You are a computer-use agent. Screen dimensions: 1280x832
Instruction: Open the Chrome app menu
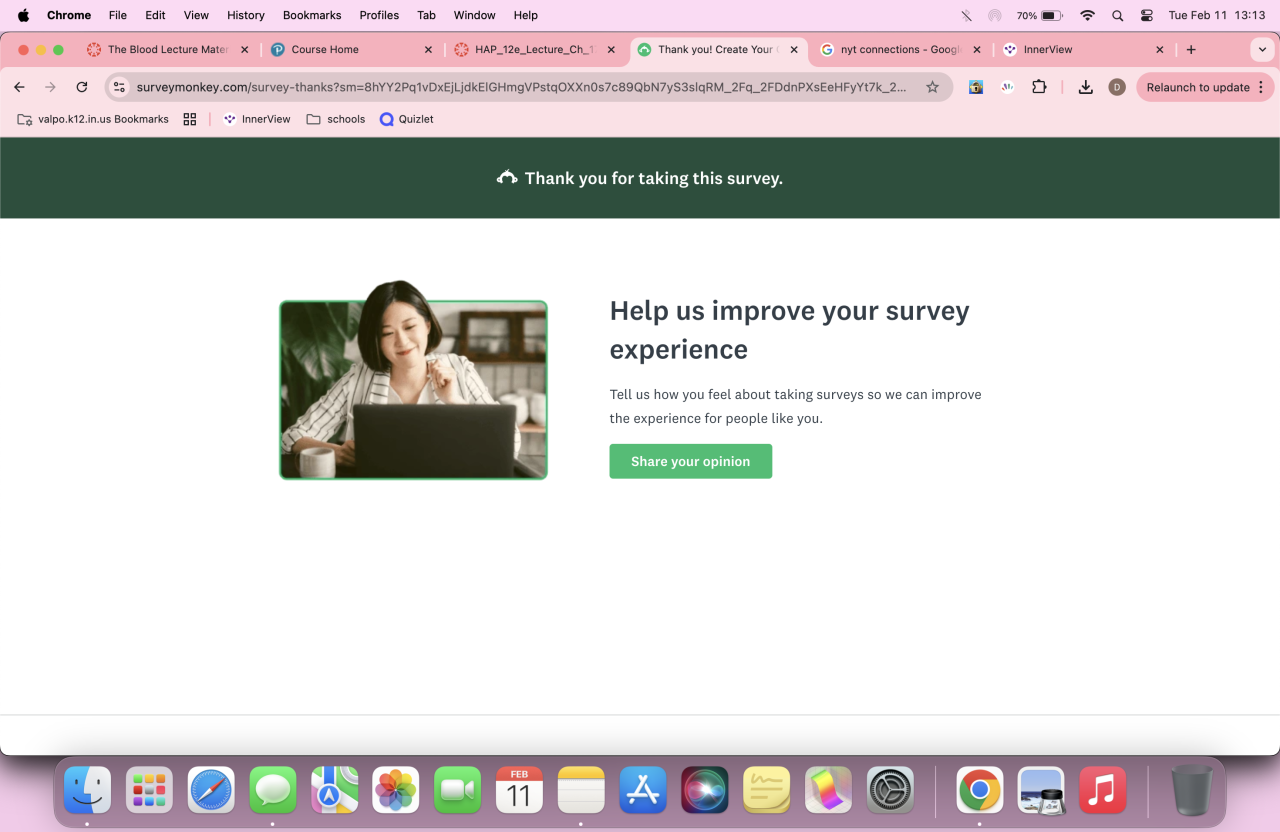pos(69,15)
